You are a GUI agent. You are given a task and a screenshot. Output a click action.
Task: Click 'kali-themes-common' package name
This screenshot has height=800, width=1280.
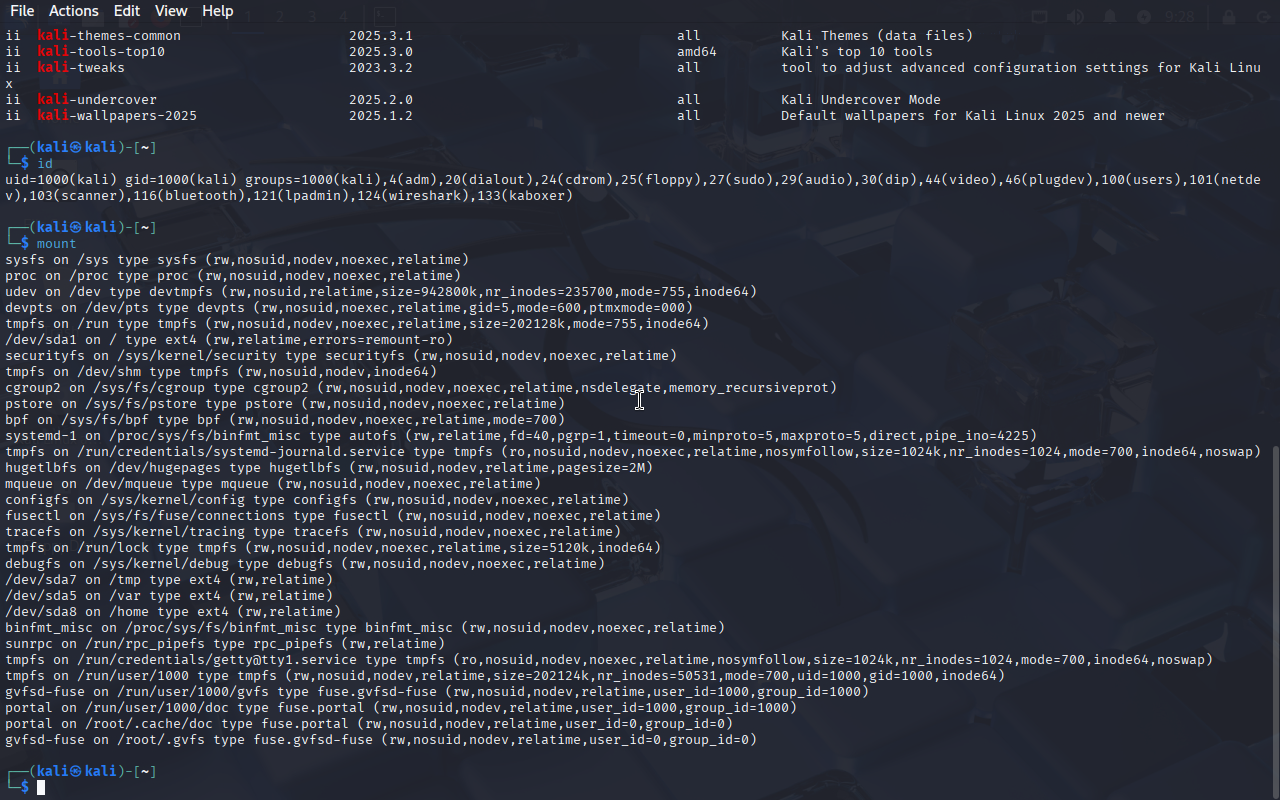109,36
